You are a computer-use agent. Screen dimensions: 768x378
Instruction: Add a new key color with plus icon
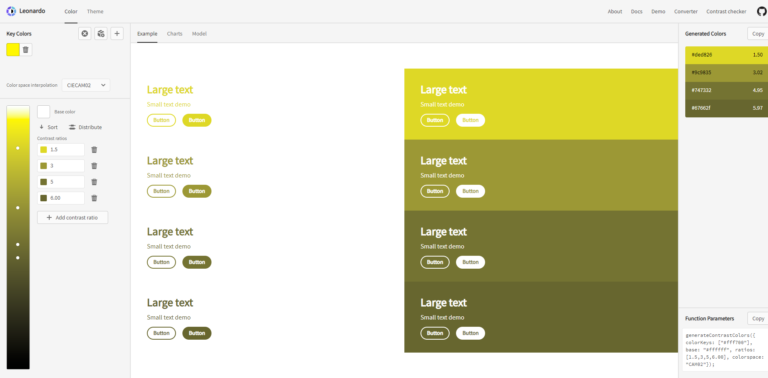click(x=117, y=34)
